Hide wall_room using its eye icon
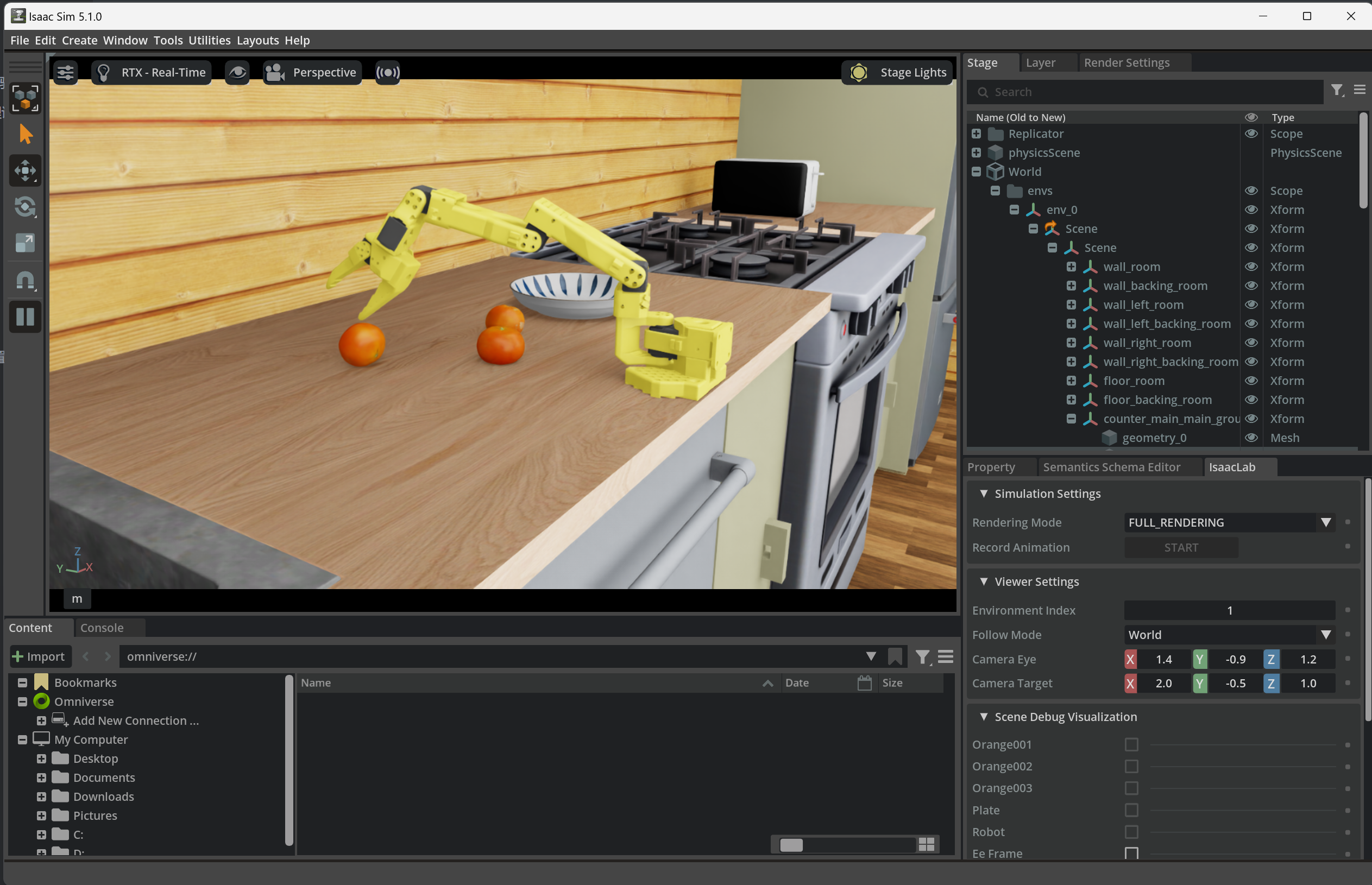This screenshot has height=885, width=1372. pos(1251,267)
